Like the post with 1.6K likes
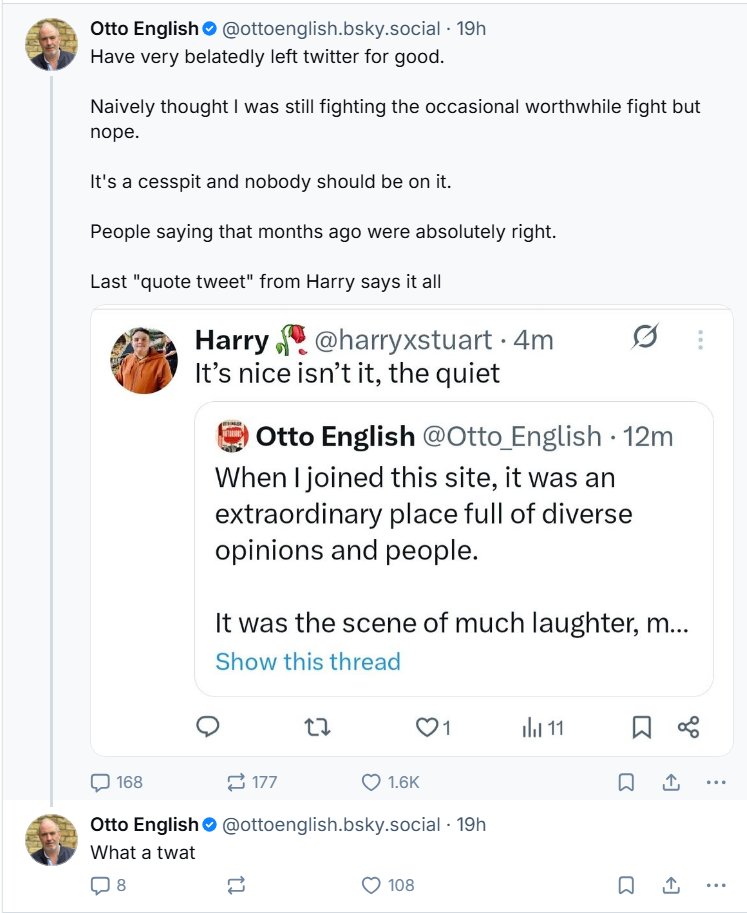The width and height of the screenshot is (747, 913). pos(372,782)
